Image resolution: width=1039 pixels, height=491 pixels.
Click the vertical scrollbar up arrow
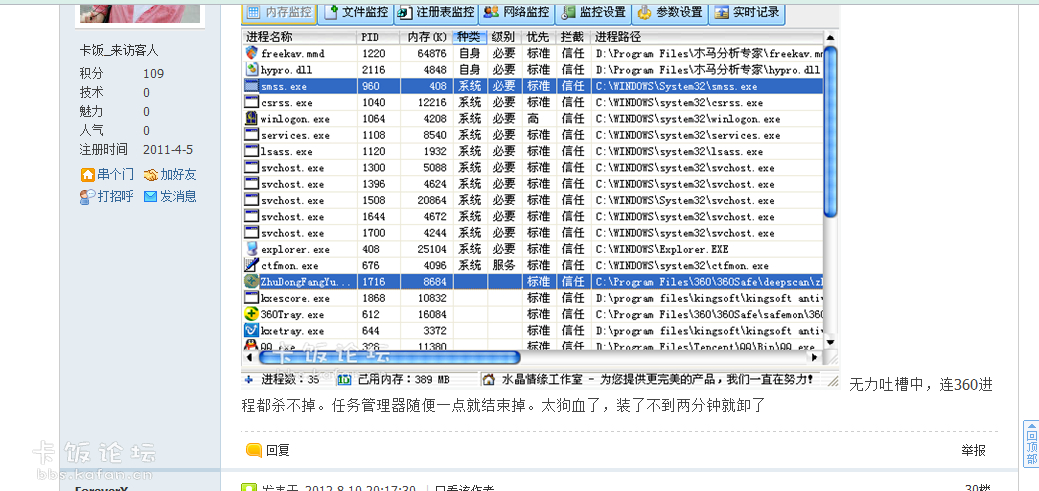click(x=830, y=37)
